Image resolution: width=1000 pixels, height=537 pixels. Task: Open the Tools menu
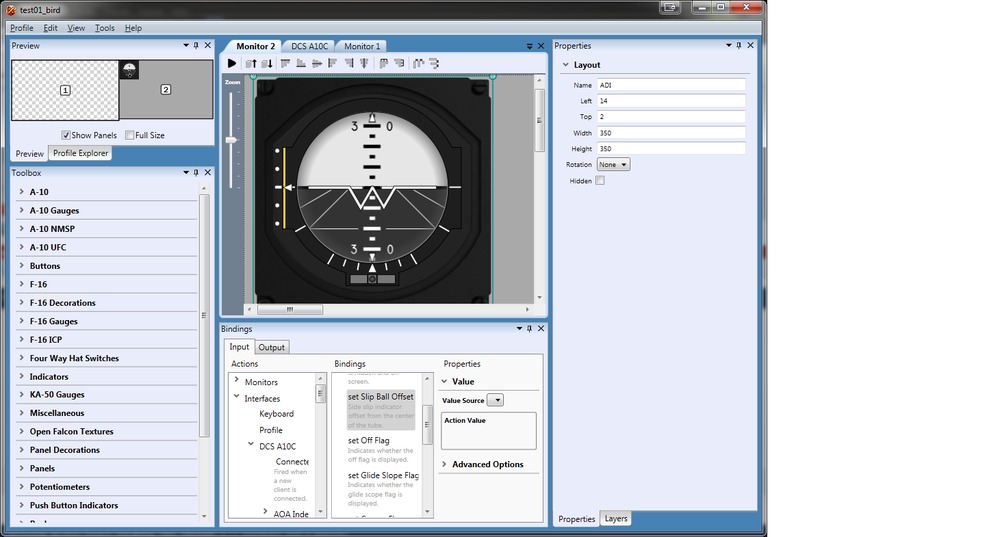(105, 28)
